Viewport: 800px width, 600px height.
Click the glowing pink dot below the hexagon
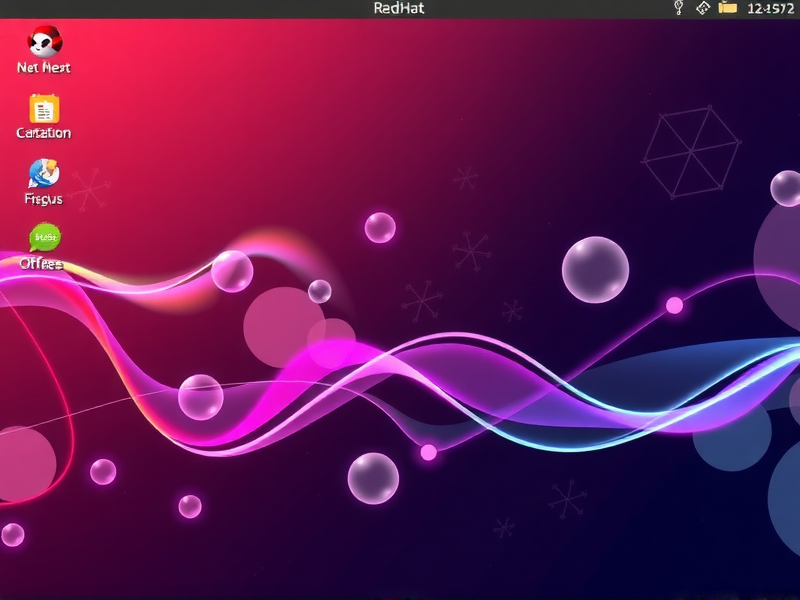pyautogui.click(x=675, y=305)
